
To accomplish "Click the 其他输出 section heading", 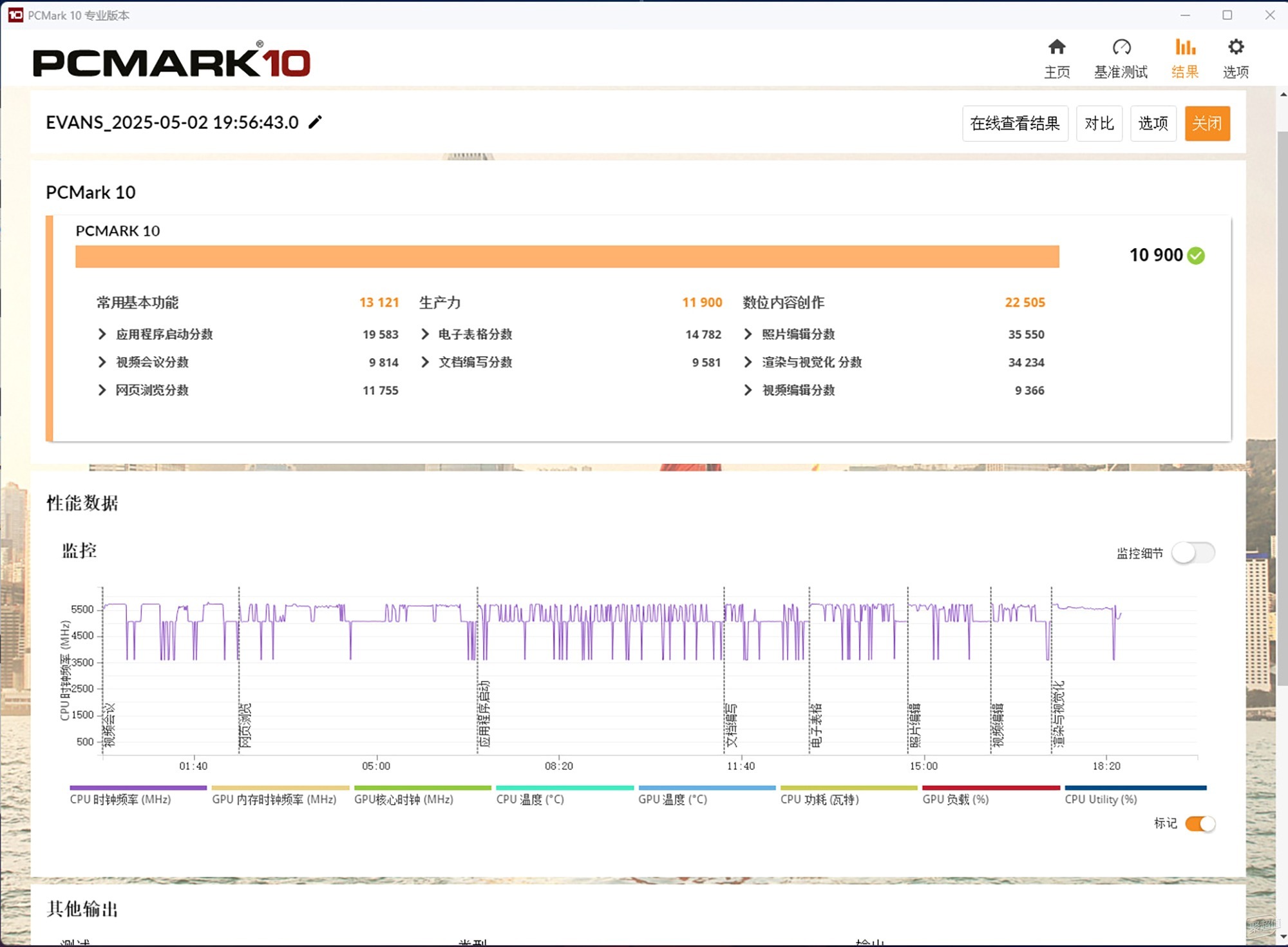I will click(82, 909).
